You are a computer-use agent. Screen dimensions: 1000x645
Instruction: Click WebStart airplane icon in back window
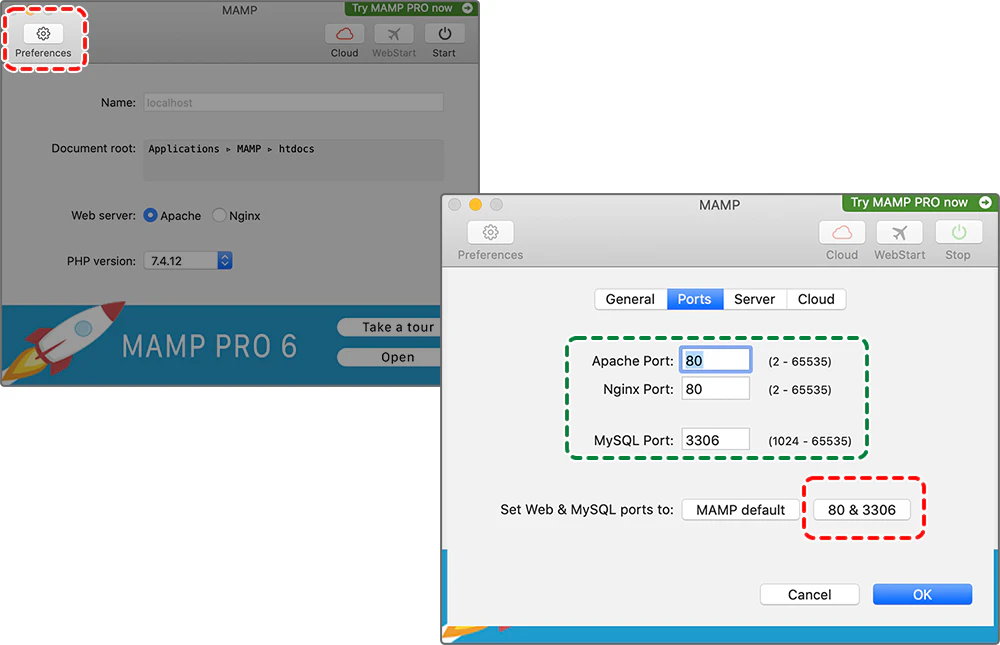point(393,34)
